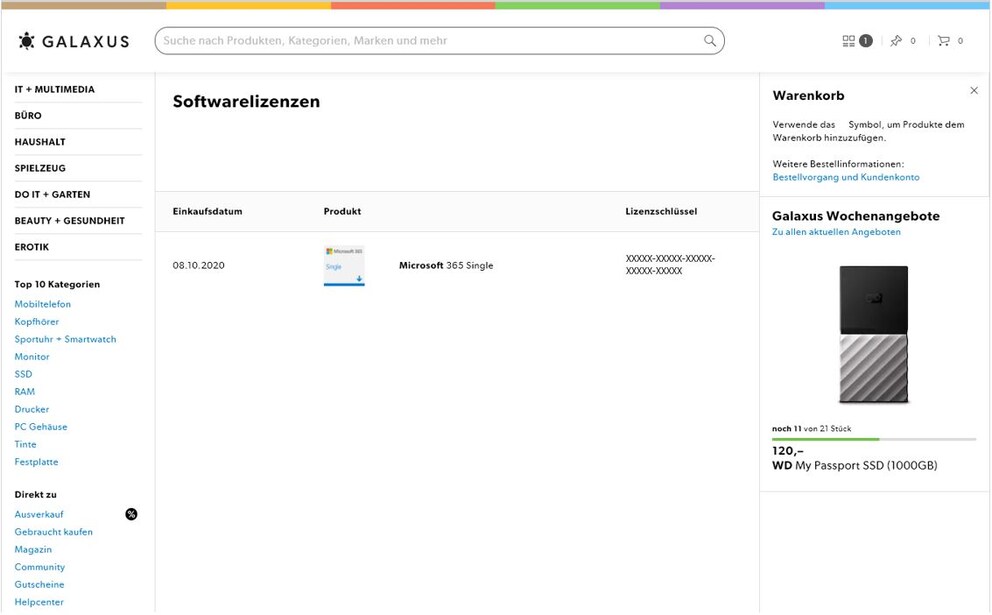Click the percent sale badge icon
992x615 pixels.
[131, 514]
